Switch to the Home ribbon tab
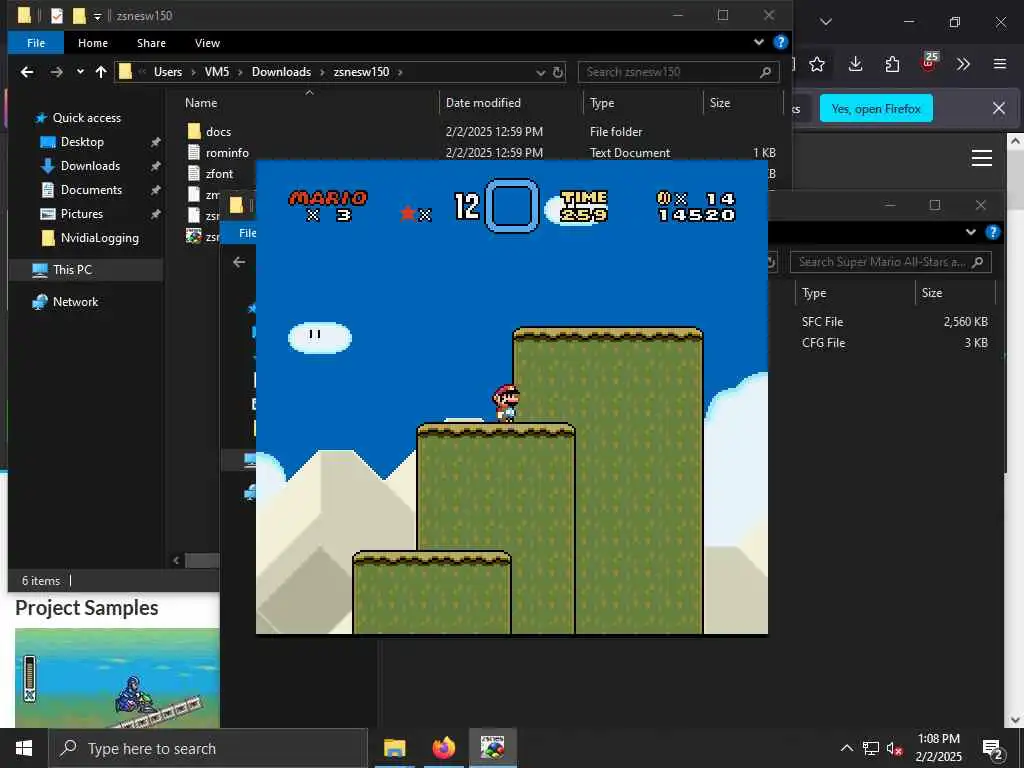The image size is (1024, 768). point(93,43)
